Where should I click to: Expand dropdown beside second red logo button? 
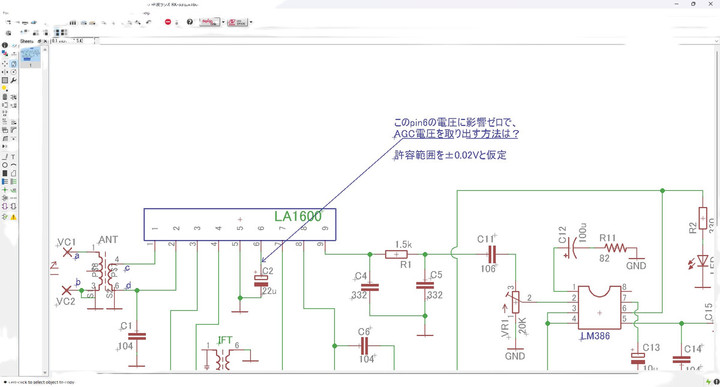[x=251, y=22]
